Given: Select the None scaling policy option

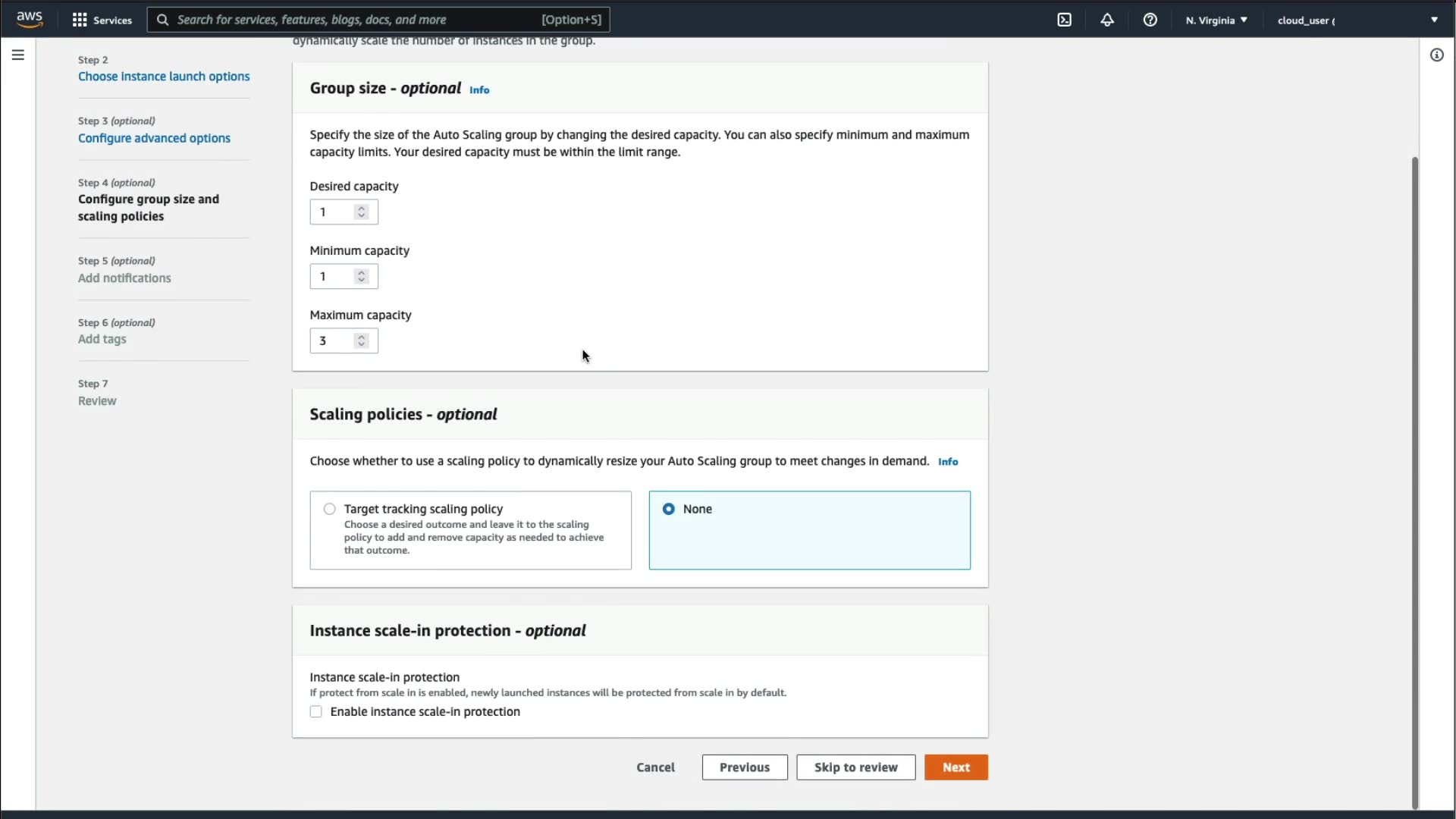Looking at the screenshot, I should [x=668, y=509].
